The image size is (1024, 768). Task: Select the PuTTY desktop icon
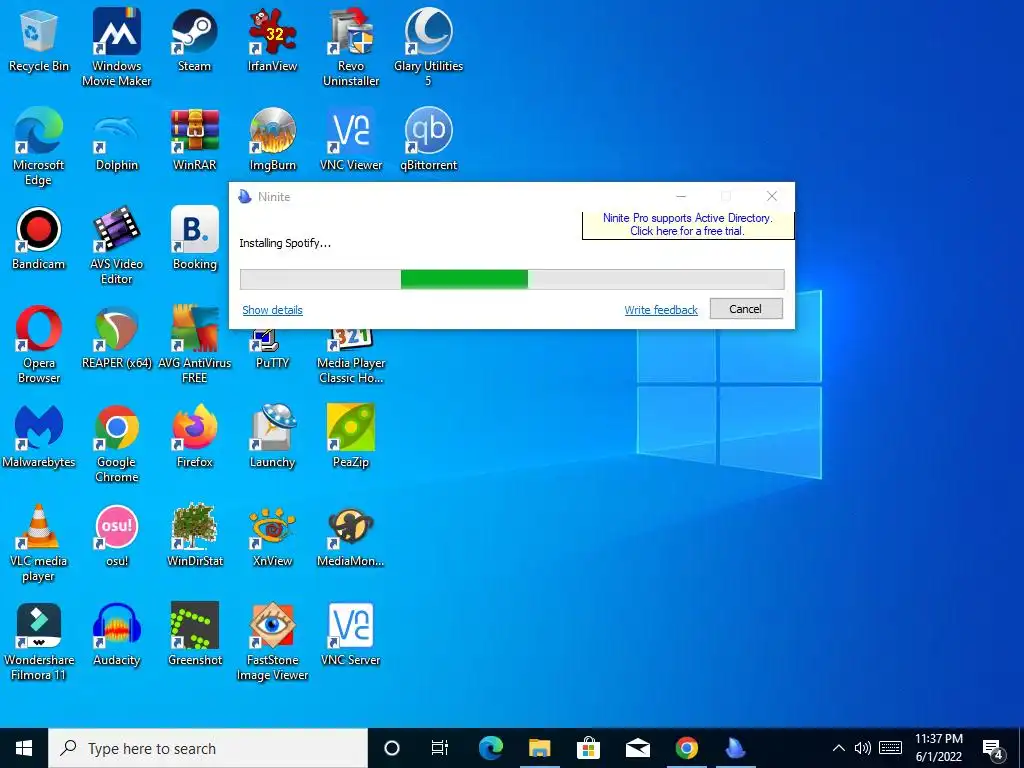tap(272, 350)
